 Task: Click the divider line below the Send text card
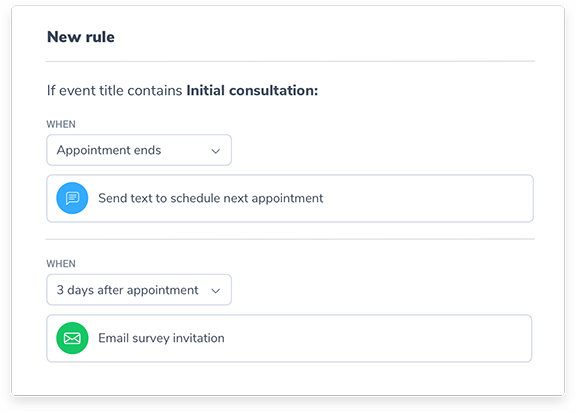(x=290, y=239)
